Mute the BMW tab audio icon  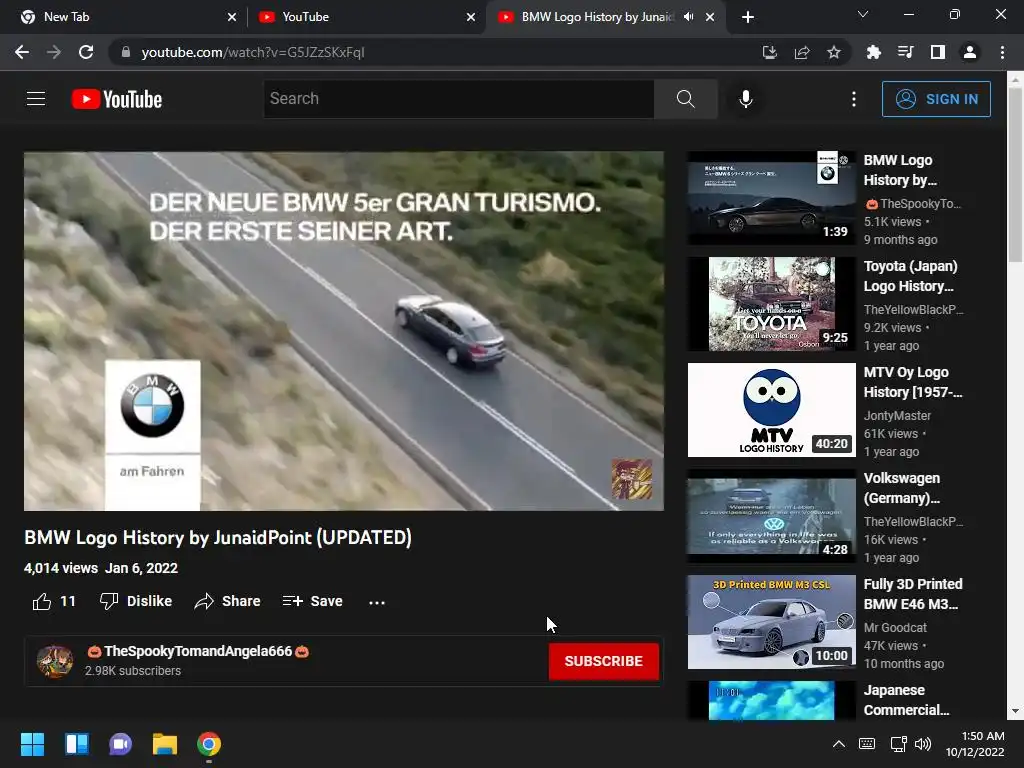click(688, 17)
